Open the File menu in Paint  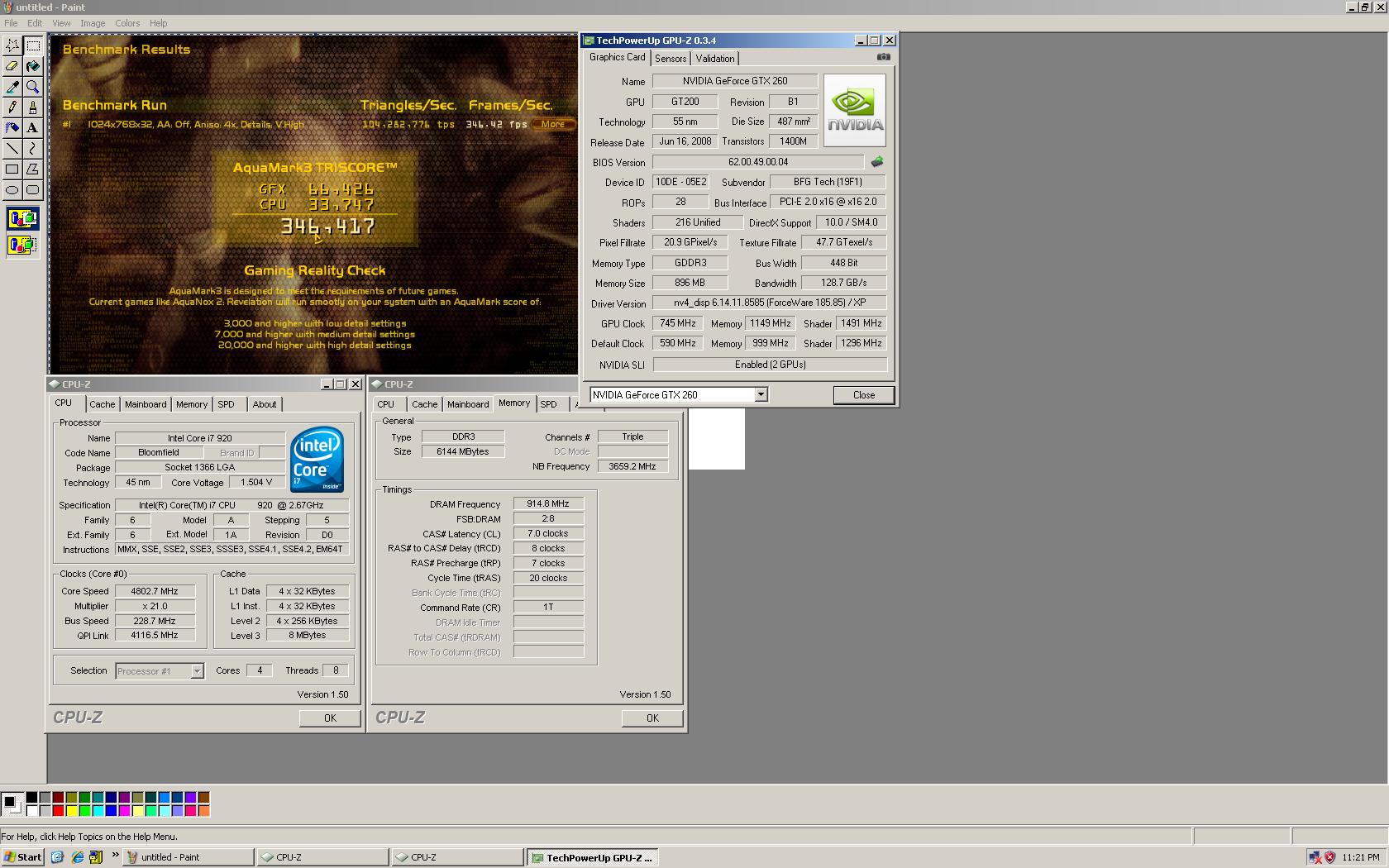pos(11,23)
